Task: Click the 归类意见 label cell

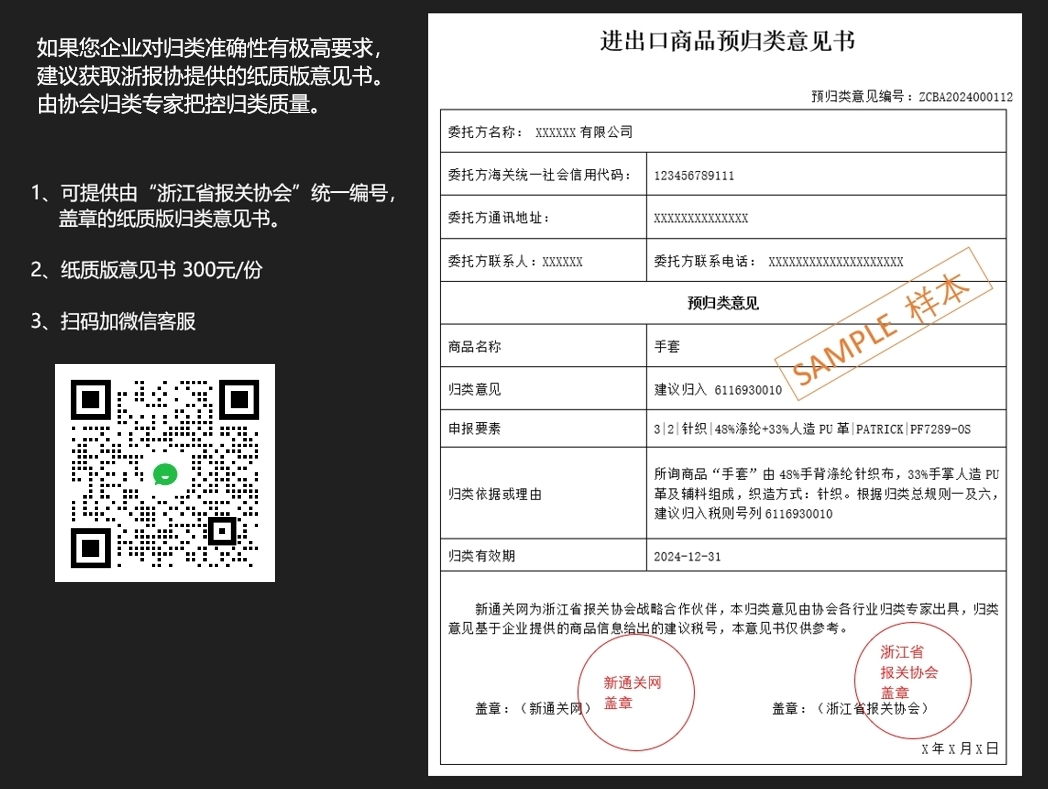Action: point(543,388)
